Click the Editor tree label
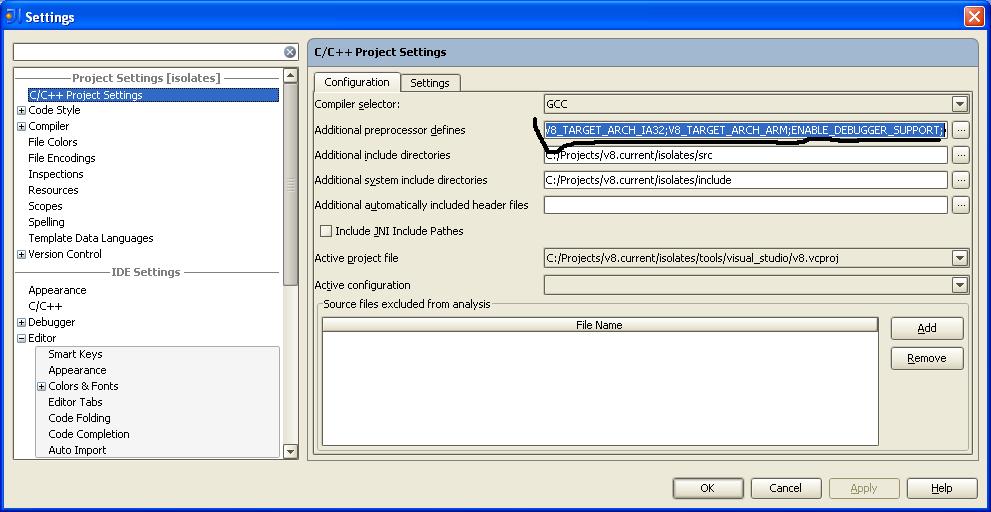Image resolution: width=991 pixels, height=512 pixels. (x=42, y=338)
